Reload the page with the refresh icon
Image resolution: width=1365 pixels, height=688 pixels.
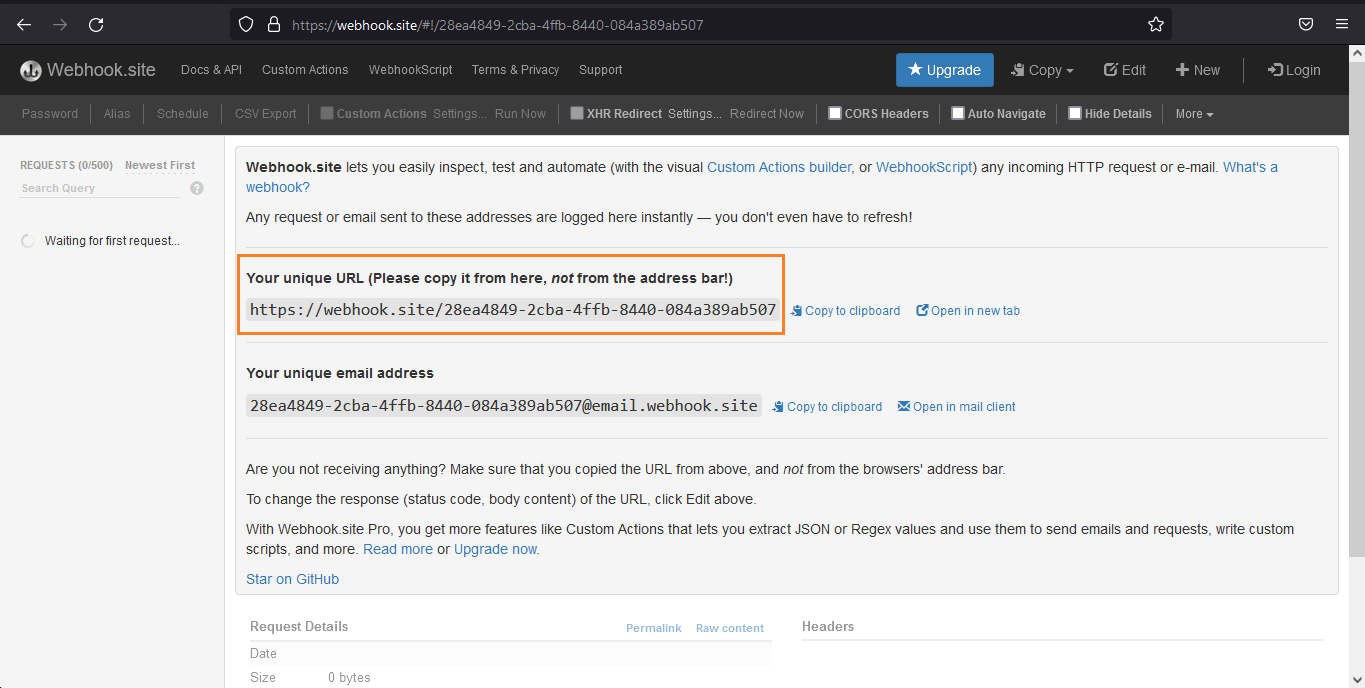click(96, 24)
